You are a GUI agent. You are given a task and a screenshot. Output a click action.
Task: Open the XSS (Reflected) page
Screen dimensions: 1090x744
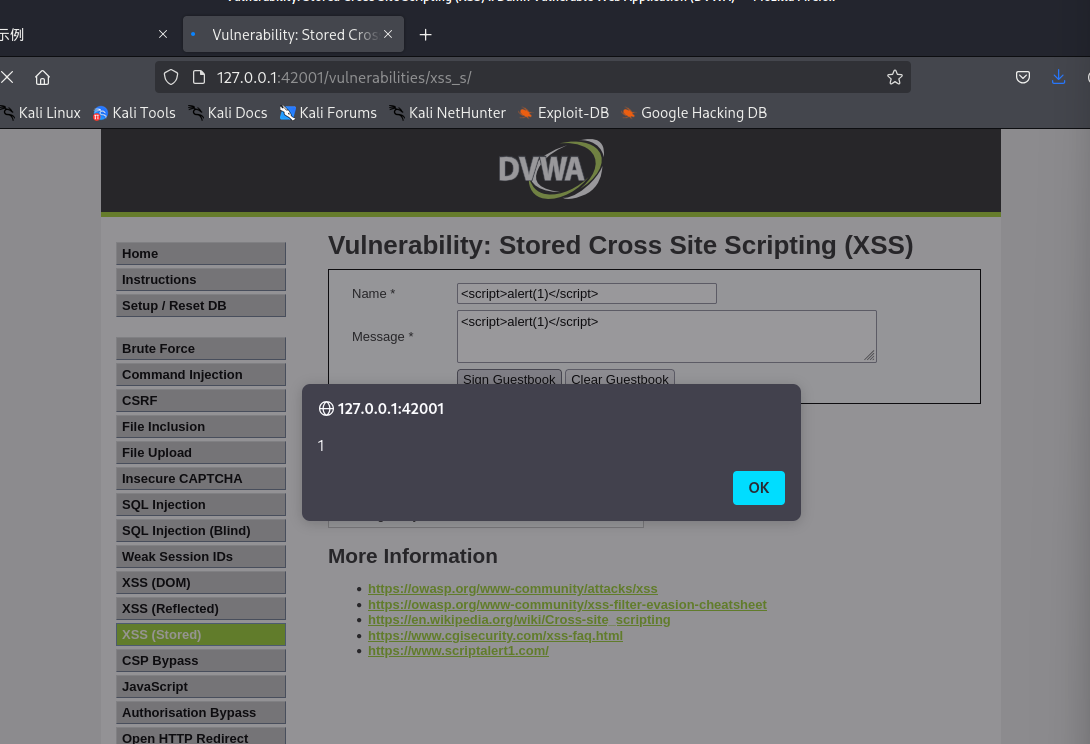201,608
